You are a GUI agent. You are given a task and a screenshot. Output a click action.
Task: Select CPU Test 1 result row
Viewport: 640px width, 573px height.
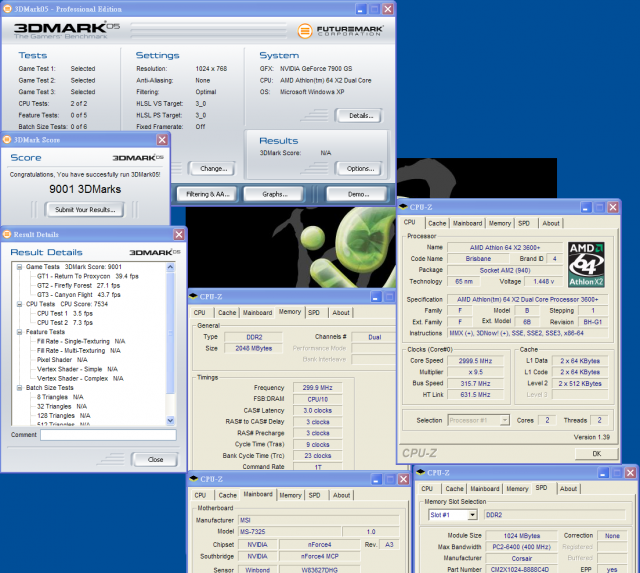pos(65,313)
